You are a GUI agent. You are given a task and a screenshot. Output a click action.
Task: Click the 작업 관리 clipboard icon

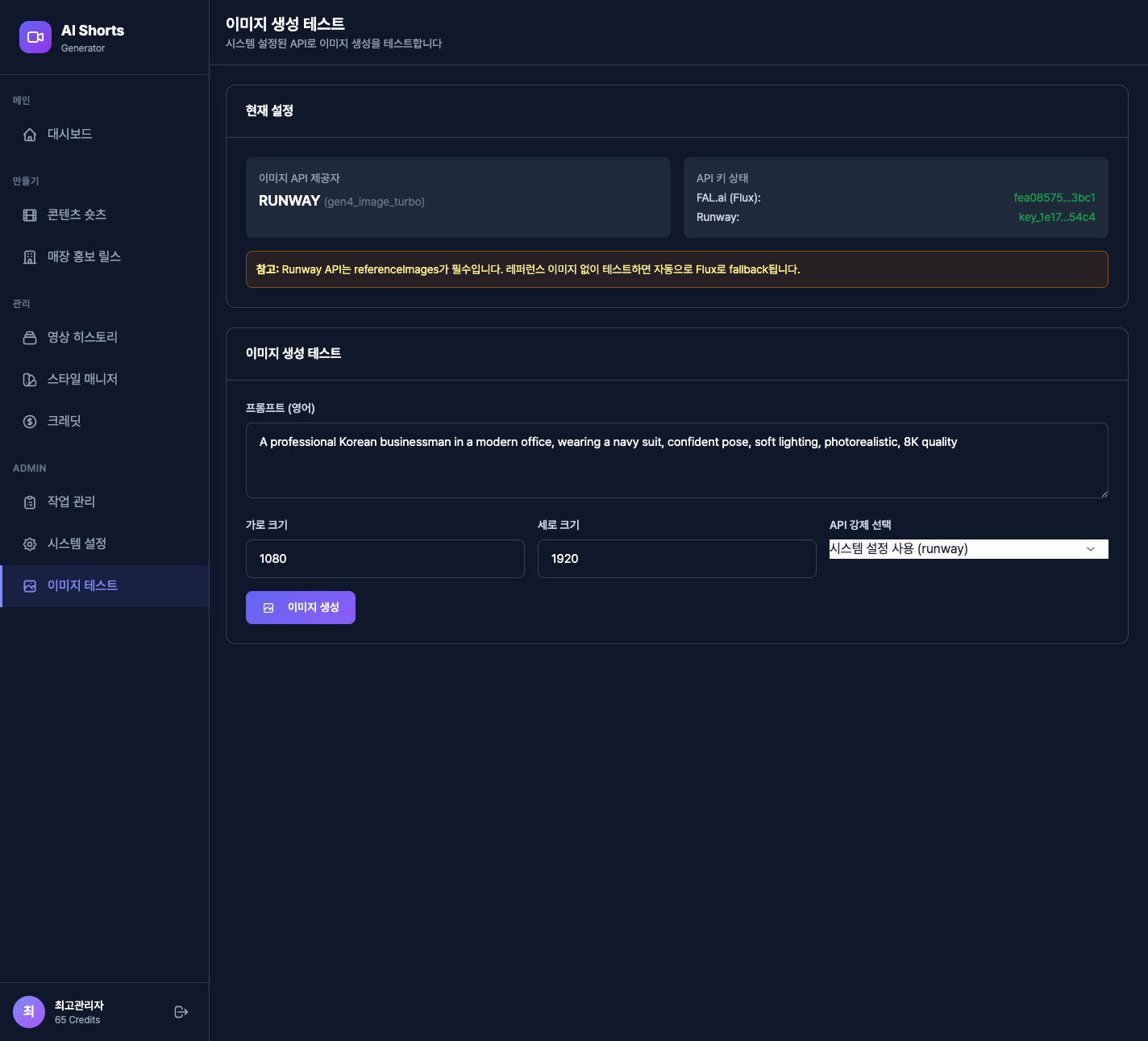(30, 502)
